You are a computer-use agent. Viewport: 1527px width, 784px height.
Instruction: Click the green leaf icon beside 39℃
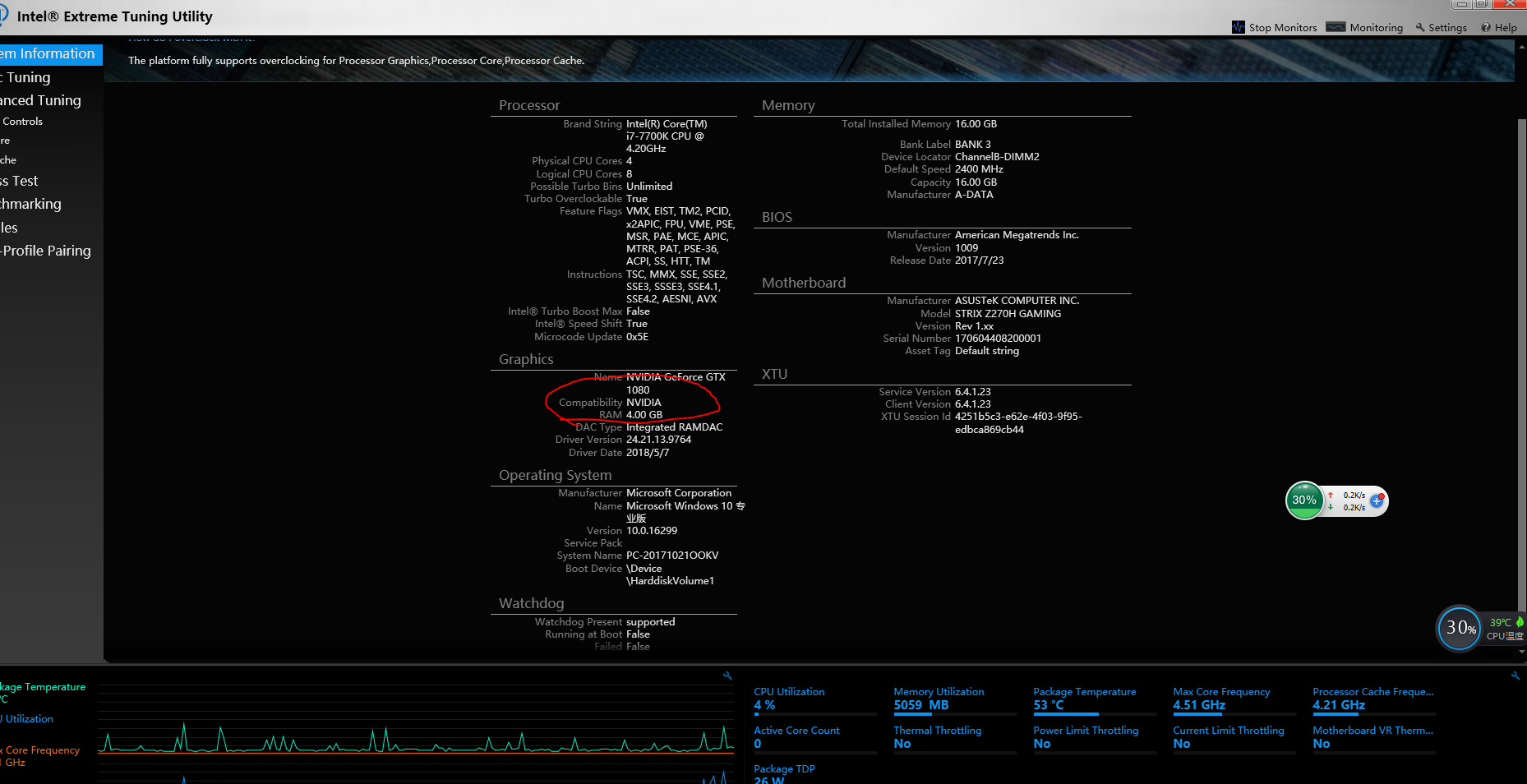pos(1520,622)
